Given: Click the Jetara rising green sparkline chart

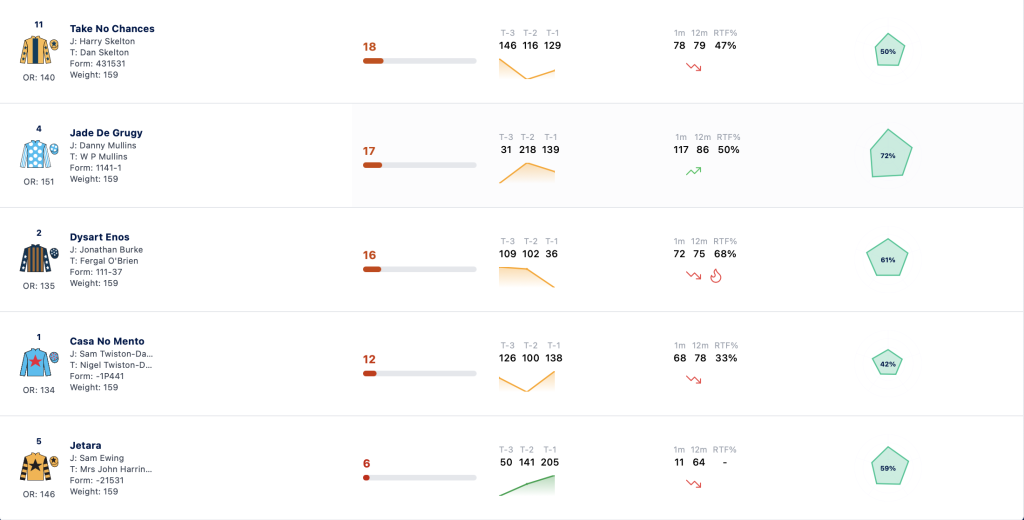Looking at the screenshot, I should [526, 485].
